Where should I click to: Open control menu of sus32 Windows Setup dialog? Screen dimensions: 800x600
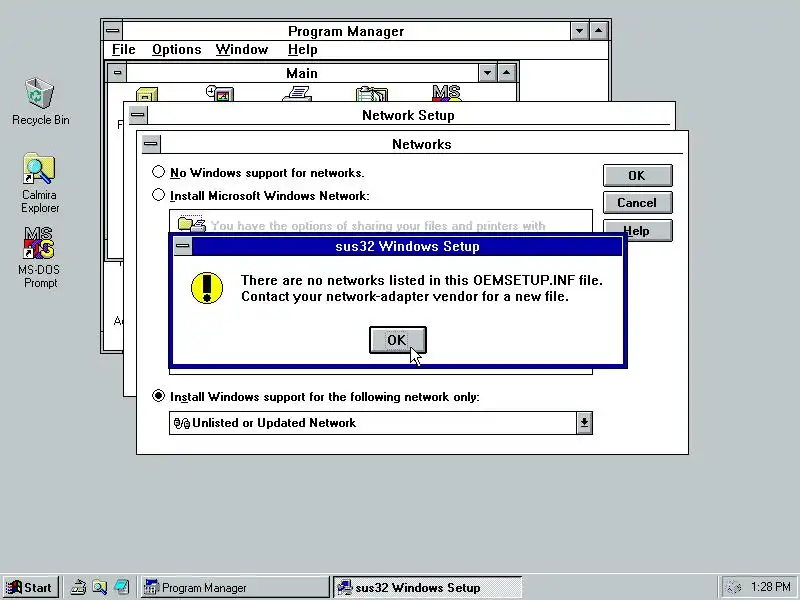[183, 246]
